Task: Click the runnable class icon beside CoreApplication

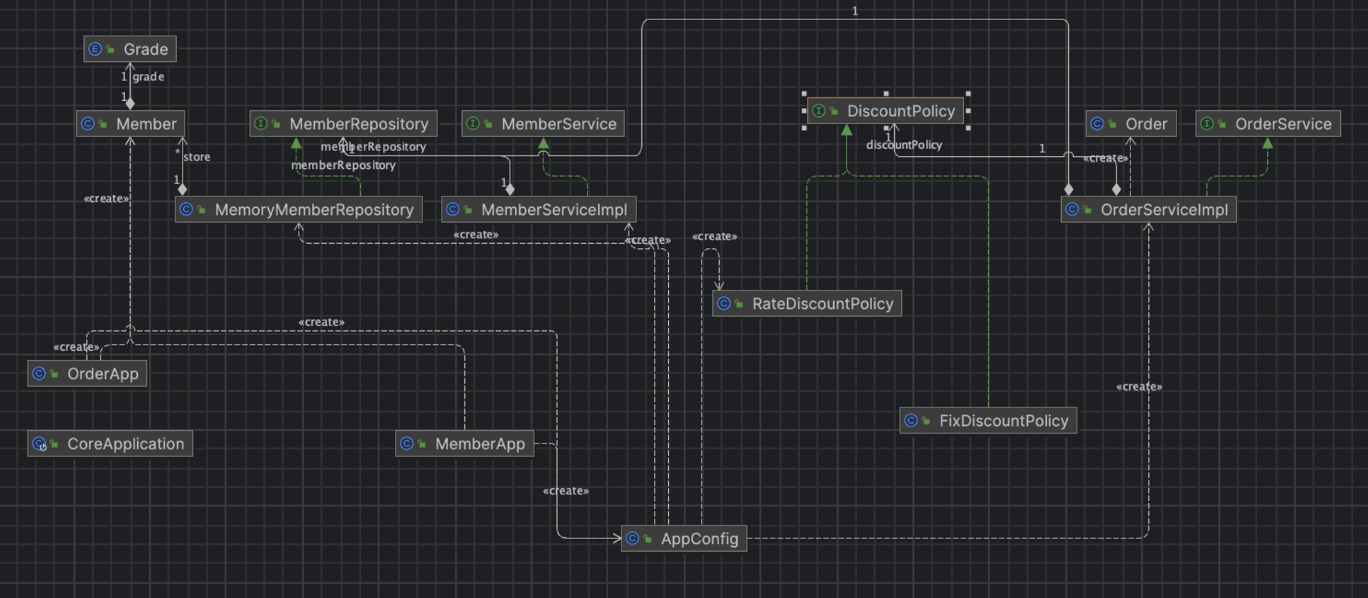Action: [39, 444]
